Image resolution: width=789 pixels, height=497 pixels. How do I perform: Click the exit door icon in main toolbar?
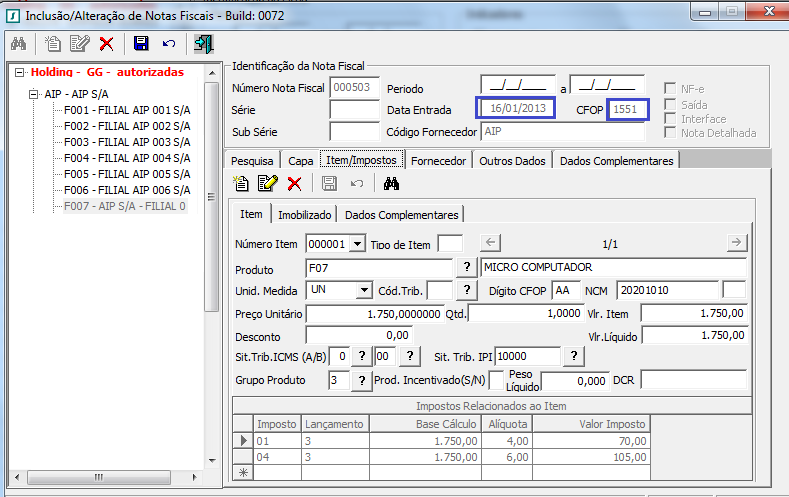tap(203, 43)
